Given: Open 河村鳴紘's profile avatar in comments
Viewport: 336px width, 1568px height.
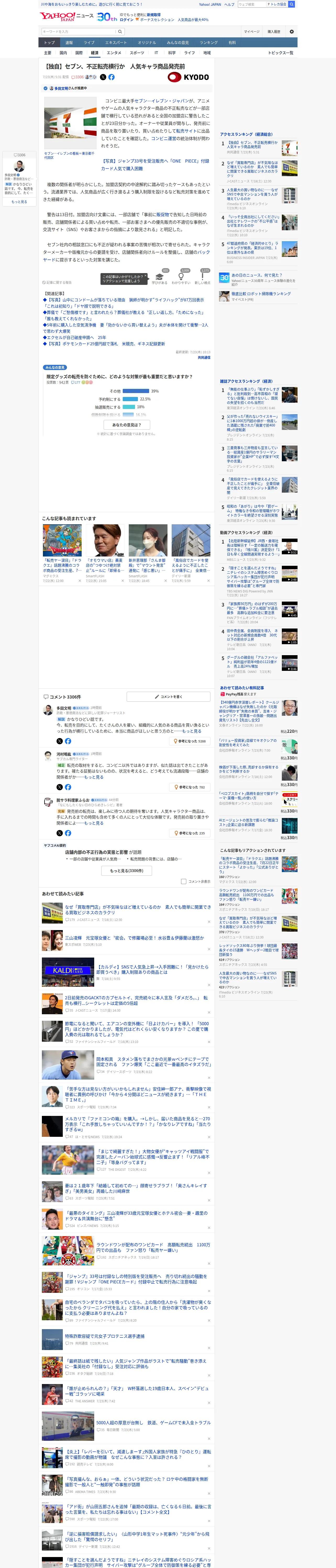Looking at the screenshot, I should tap(48, 756).
